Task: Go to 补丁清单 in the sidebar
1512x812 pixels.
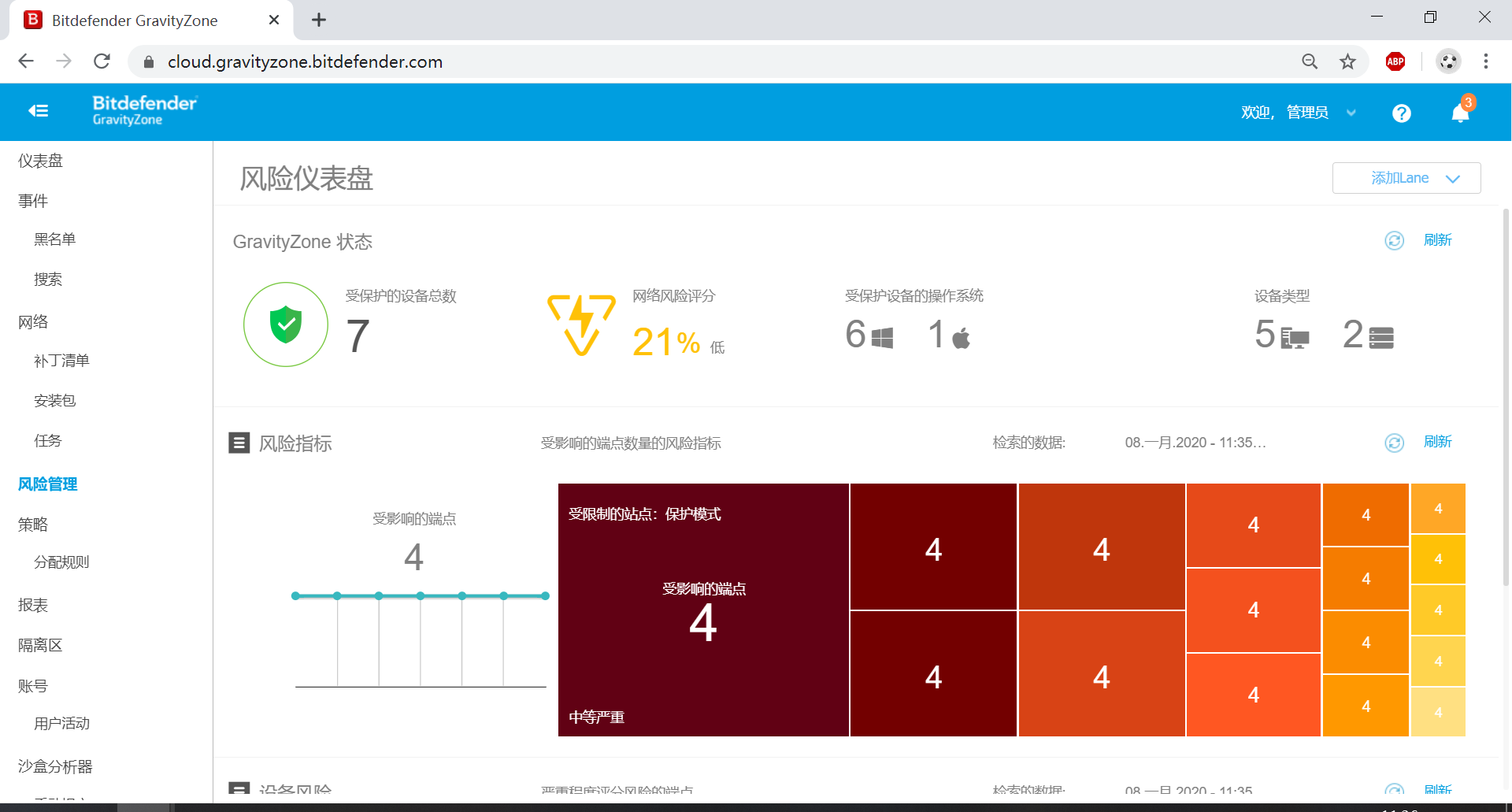Action: click(x=61, y=361)
